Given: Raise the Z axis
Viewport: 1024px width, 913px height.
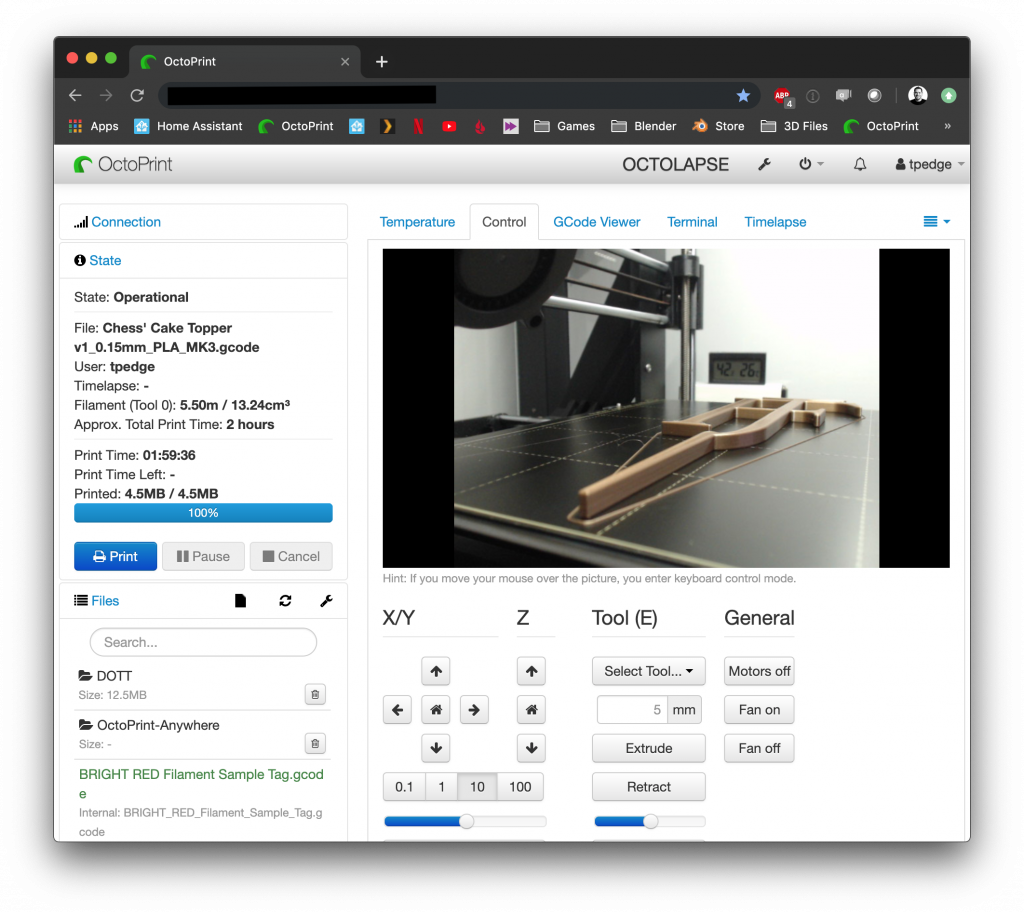Looking at the screenshot, I should coord(532,671).
